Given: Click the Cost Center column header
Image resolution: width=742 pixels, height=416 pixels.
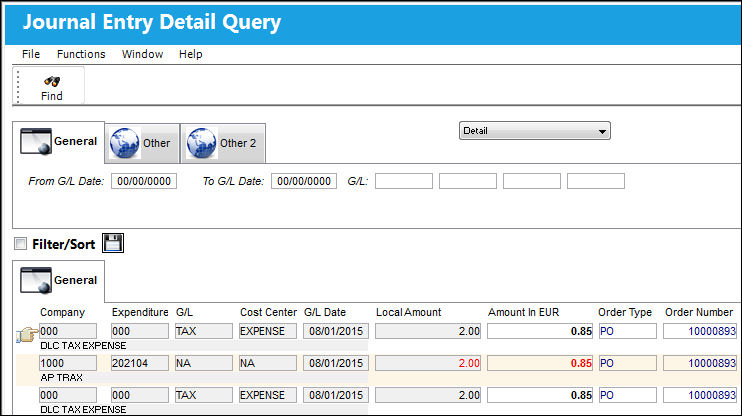Looking at the screenshot, I should (268, 312).
